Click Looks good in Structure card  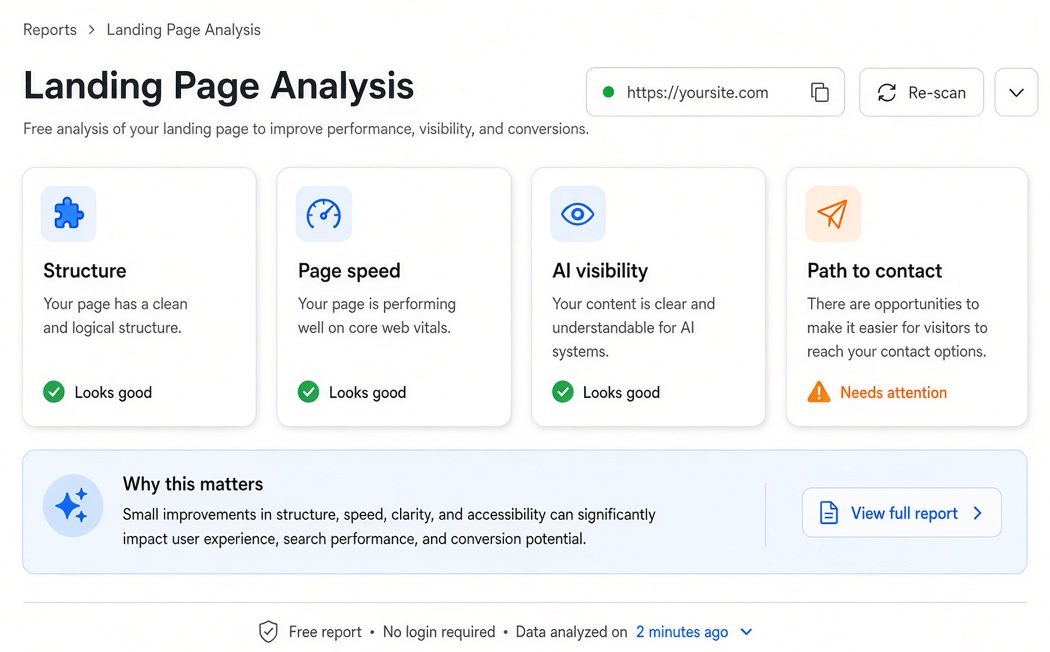pyautogui.click(x=113, y=392)
